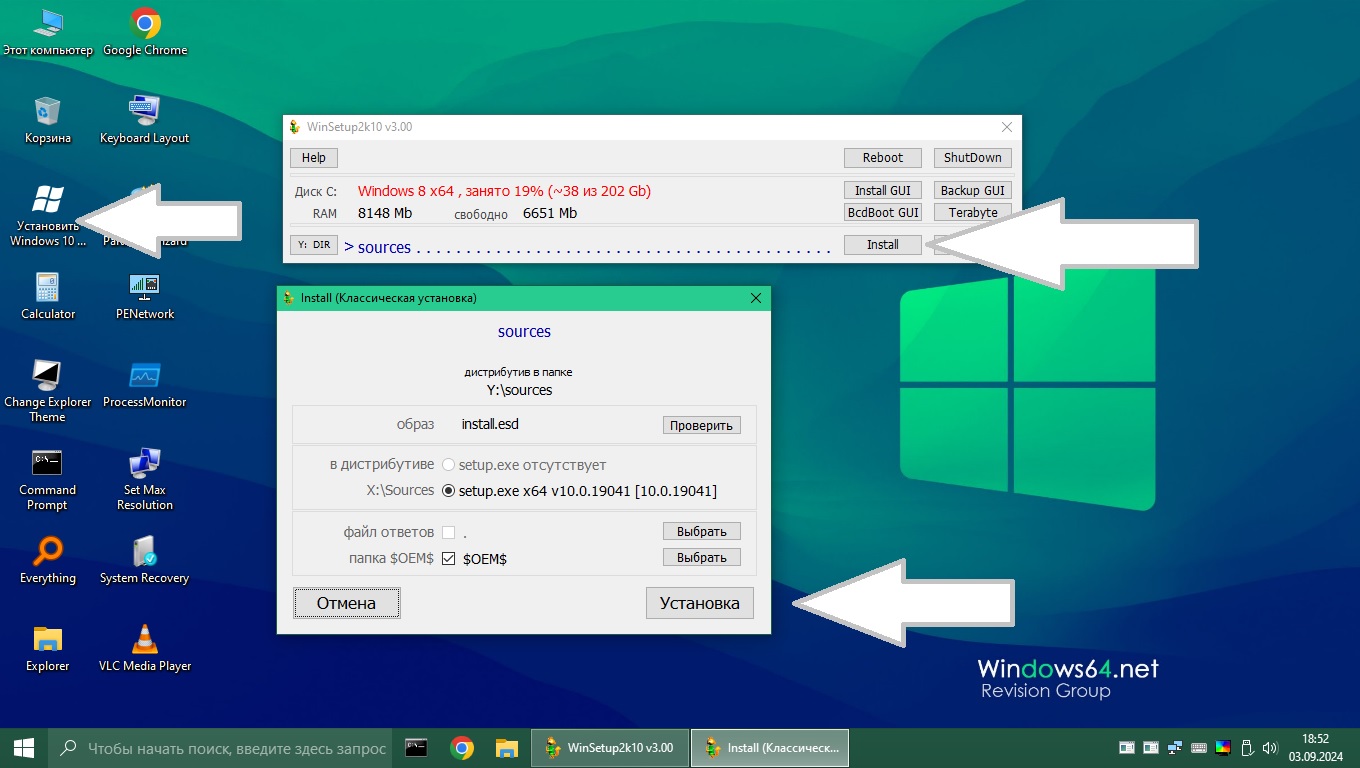Click the taskbar search input field

[220, 747]
